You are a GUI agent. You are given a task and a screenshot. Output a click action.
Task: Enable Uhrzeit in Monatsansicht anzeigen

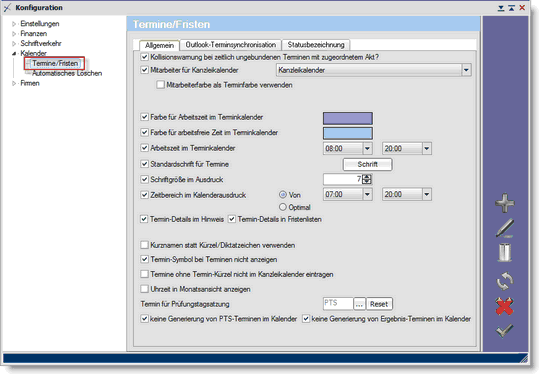point(144,289)
